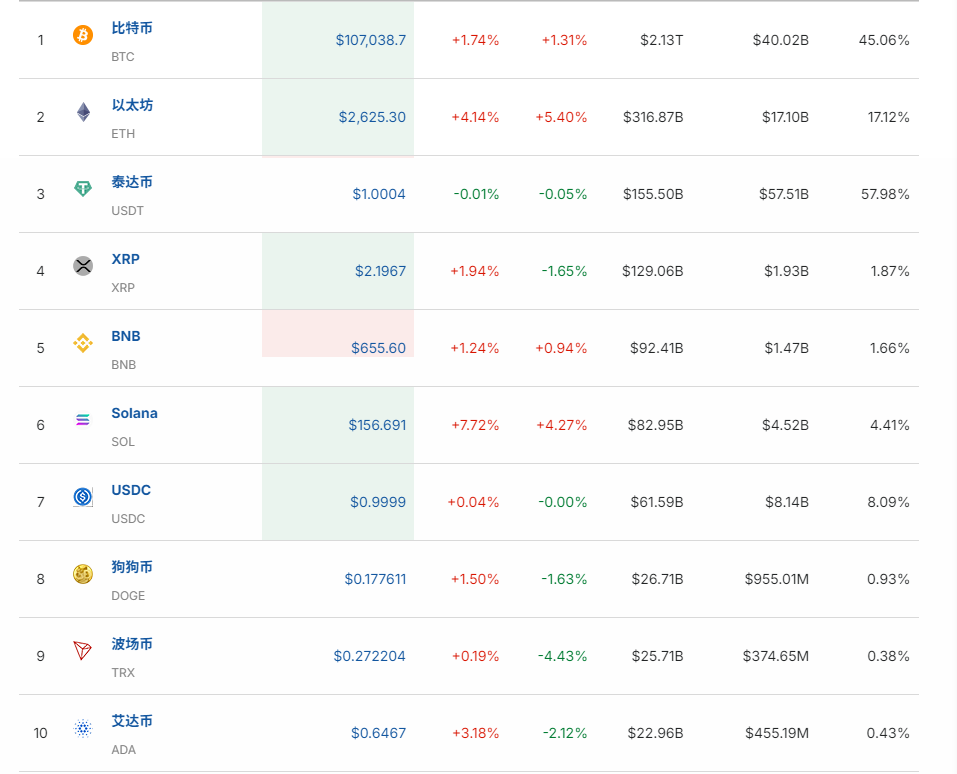Click the Dogecoin icon
This screenshot has height=774, width=957.
pyautogui.click(x=83, y=574)
